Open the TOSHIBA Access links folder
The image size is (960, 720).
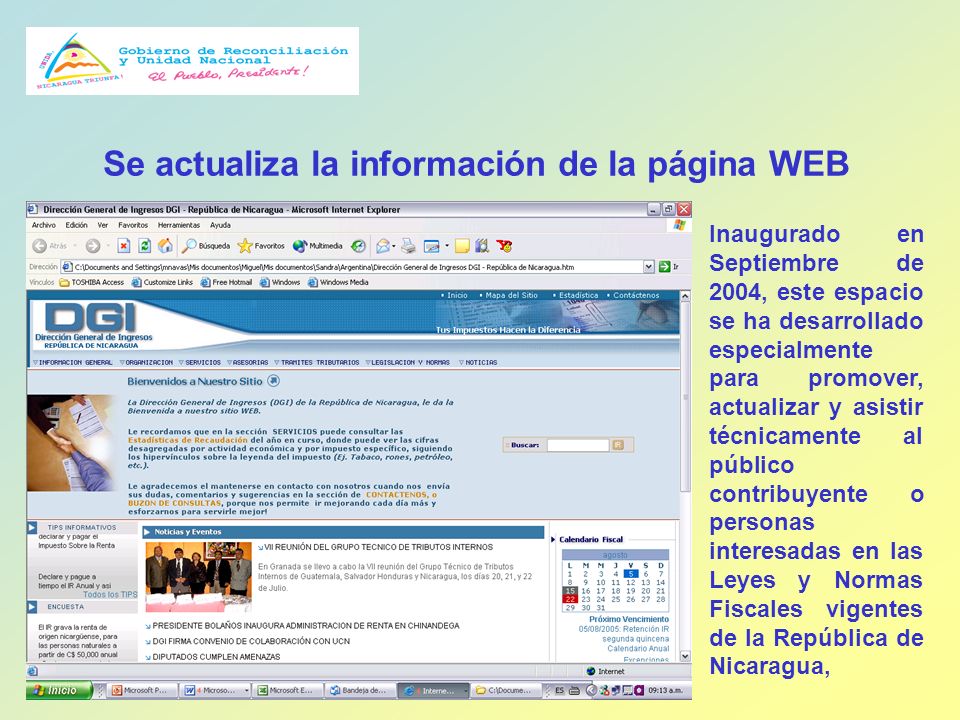(x=92, y=282)
